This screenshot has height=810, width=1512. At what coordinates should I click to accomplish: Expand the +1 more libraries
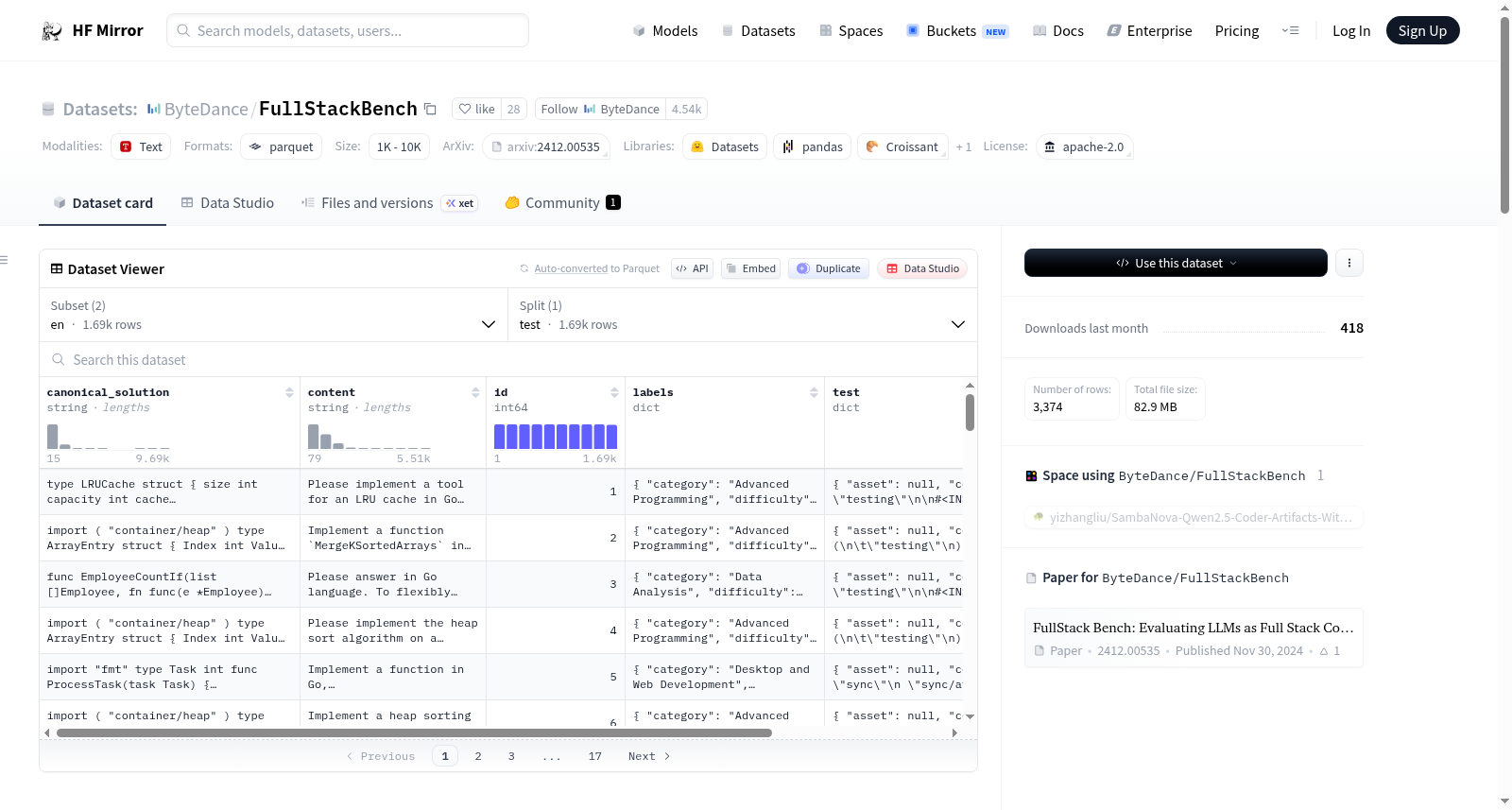click(963, 146)
